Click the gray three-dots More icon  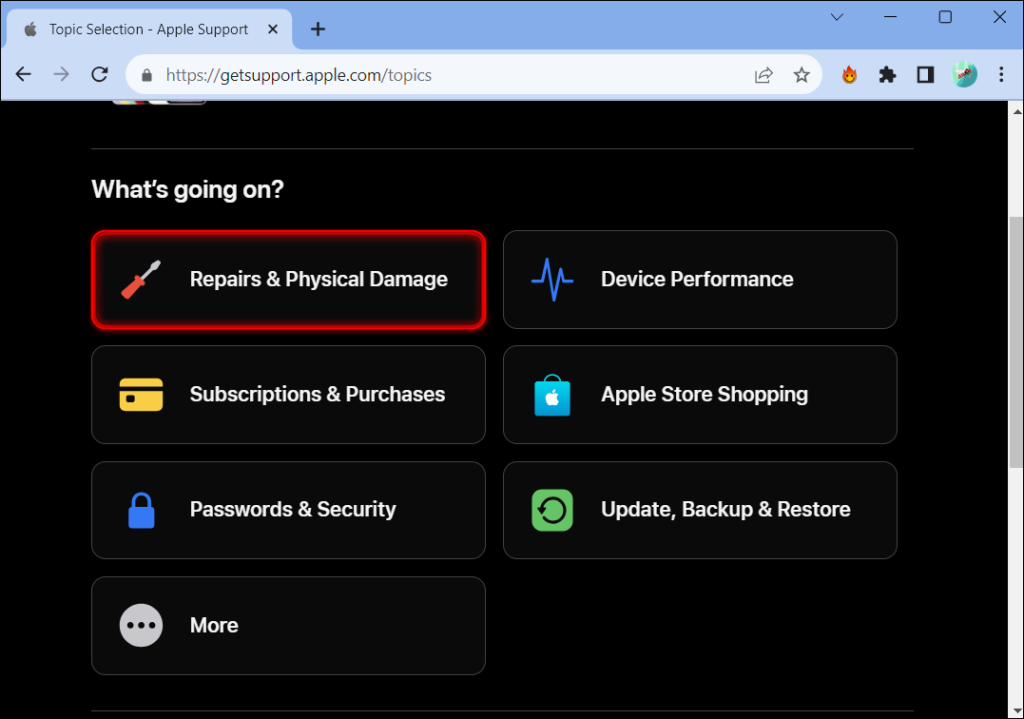click(141, 626)
